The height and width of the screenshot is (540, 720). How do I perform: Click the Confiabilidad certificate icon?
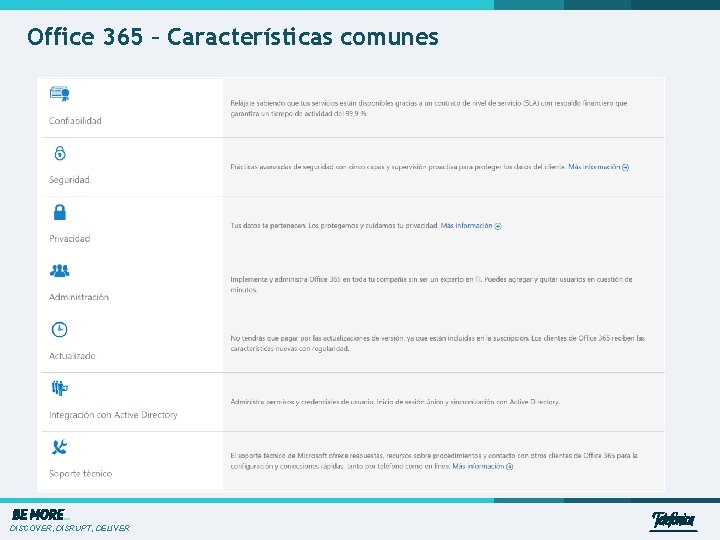coord(60,94)
